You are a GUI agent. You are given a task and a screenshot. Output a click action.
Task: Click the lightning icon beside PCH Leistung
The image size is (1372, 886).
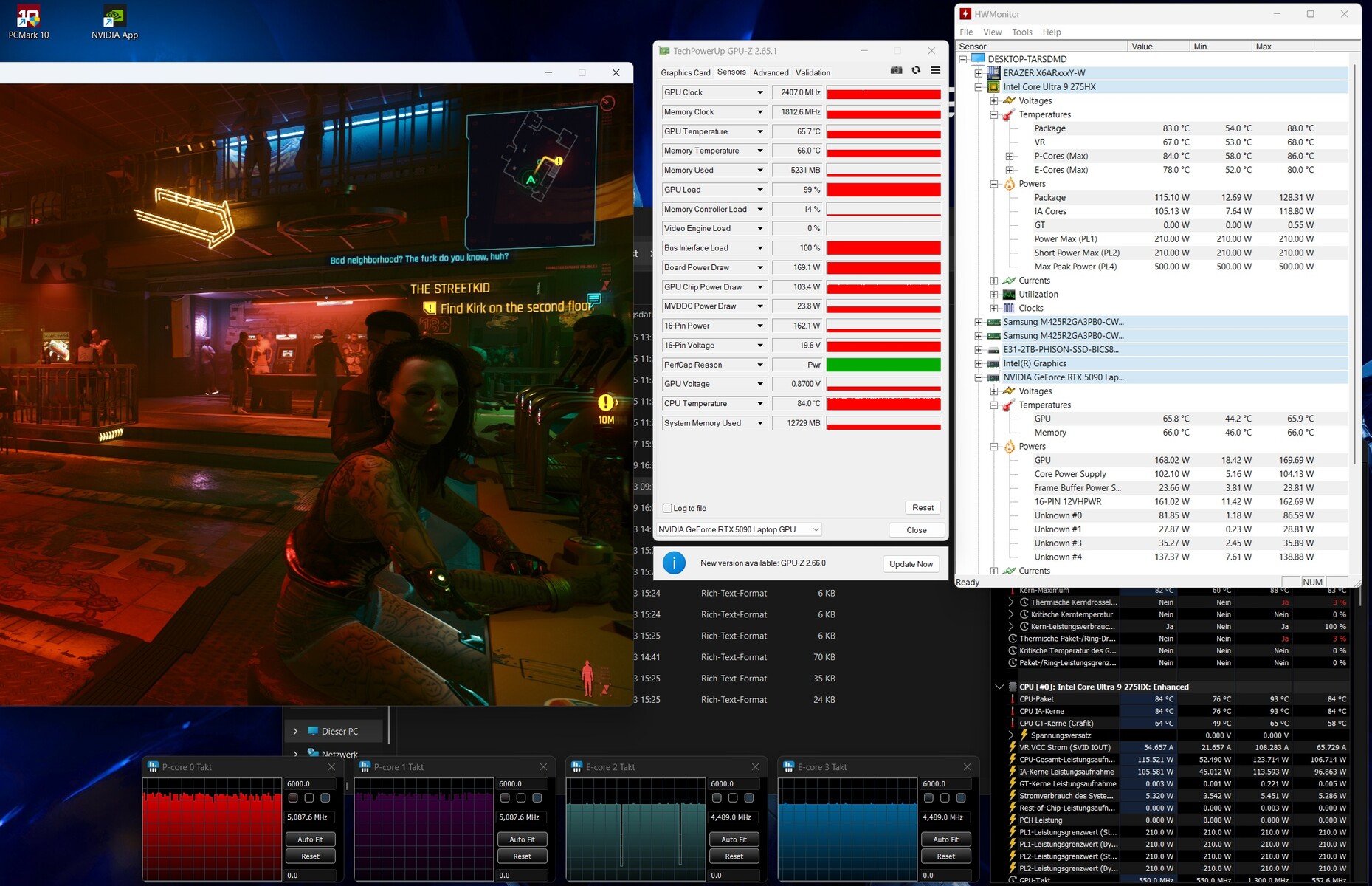pos(1013,820)
